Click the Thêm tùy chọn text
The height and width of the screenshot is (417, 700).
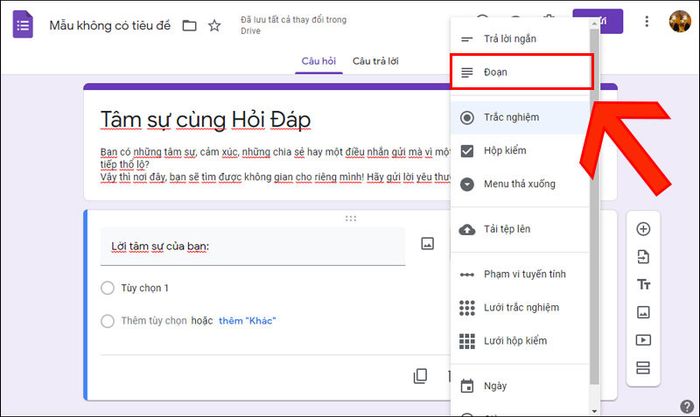pyautogui.click(x=154, y=321)
